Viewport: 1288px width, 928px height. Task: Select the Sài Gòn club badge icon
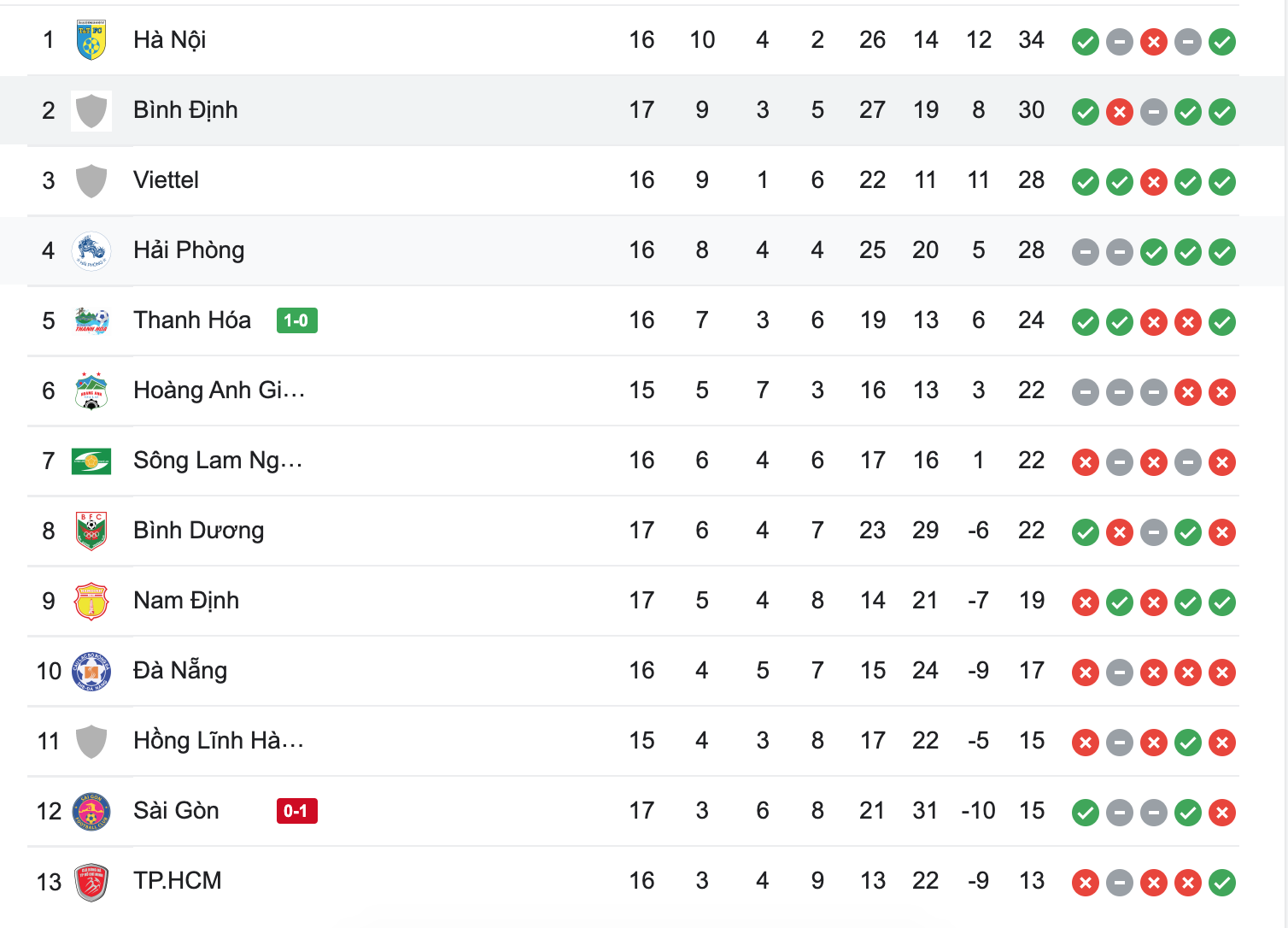click(91, 811)
